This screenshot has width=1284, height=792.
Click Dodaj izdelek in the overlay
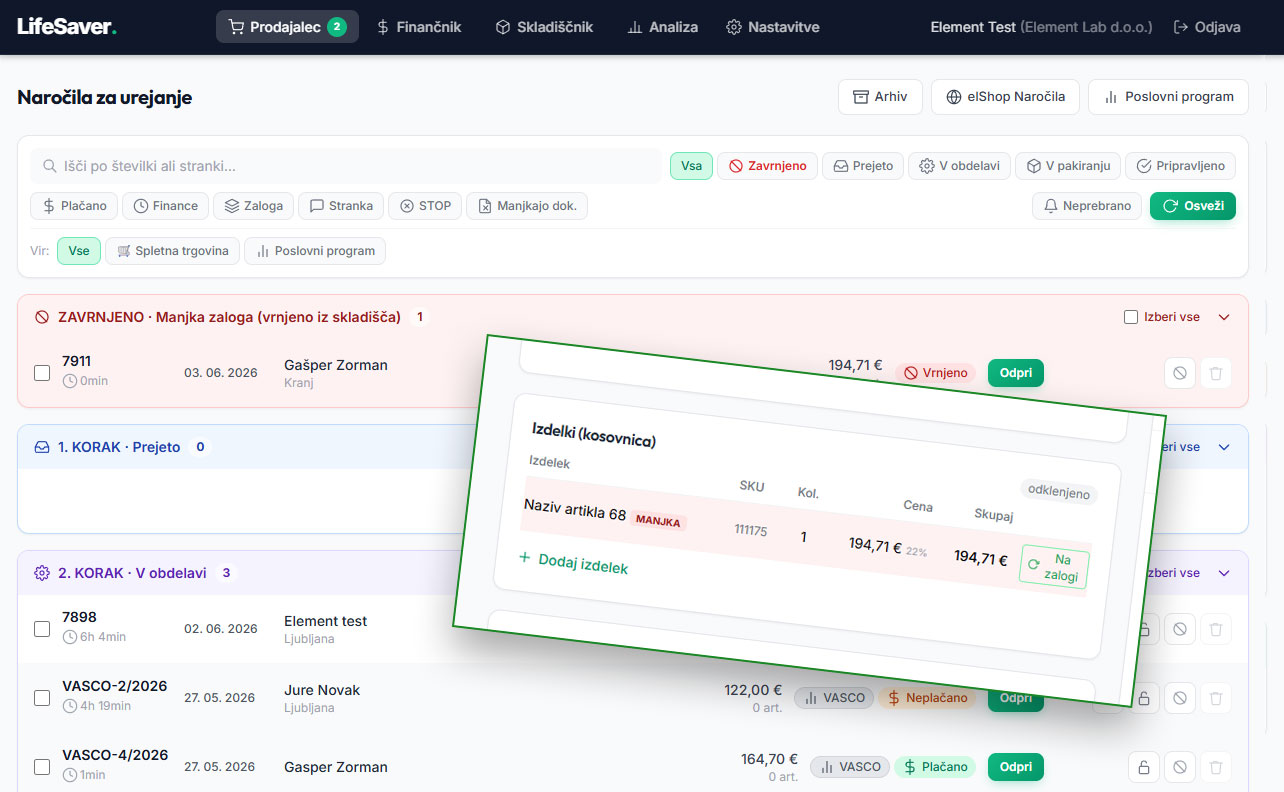click(x=573, y=563)
